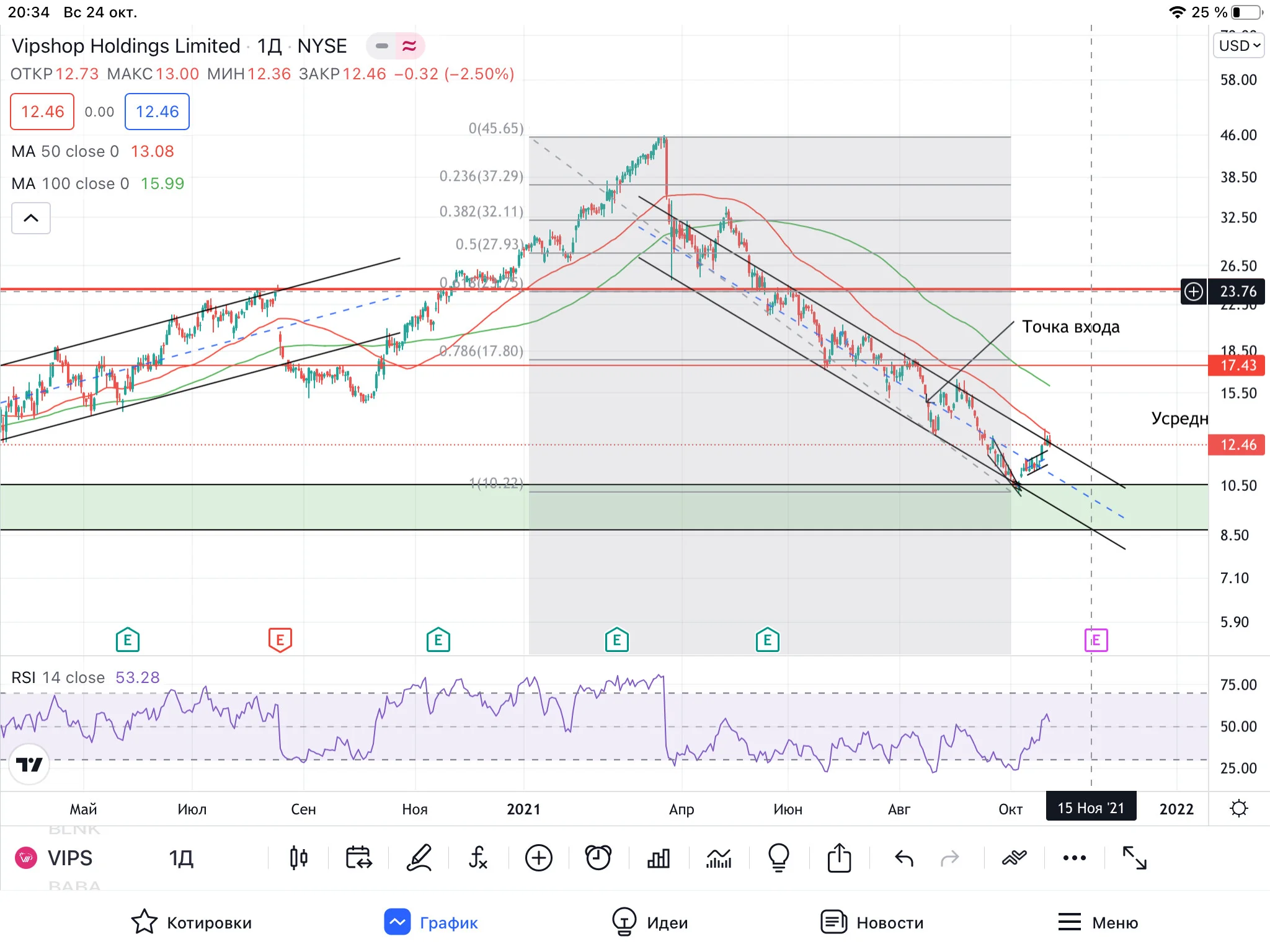Tap the grey dash status badge
The image size is (1270, 952).
point(381,46)
